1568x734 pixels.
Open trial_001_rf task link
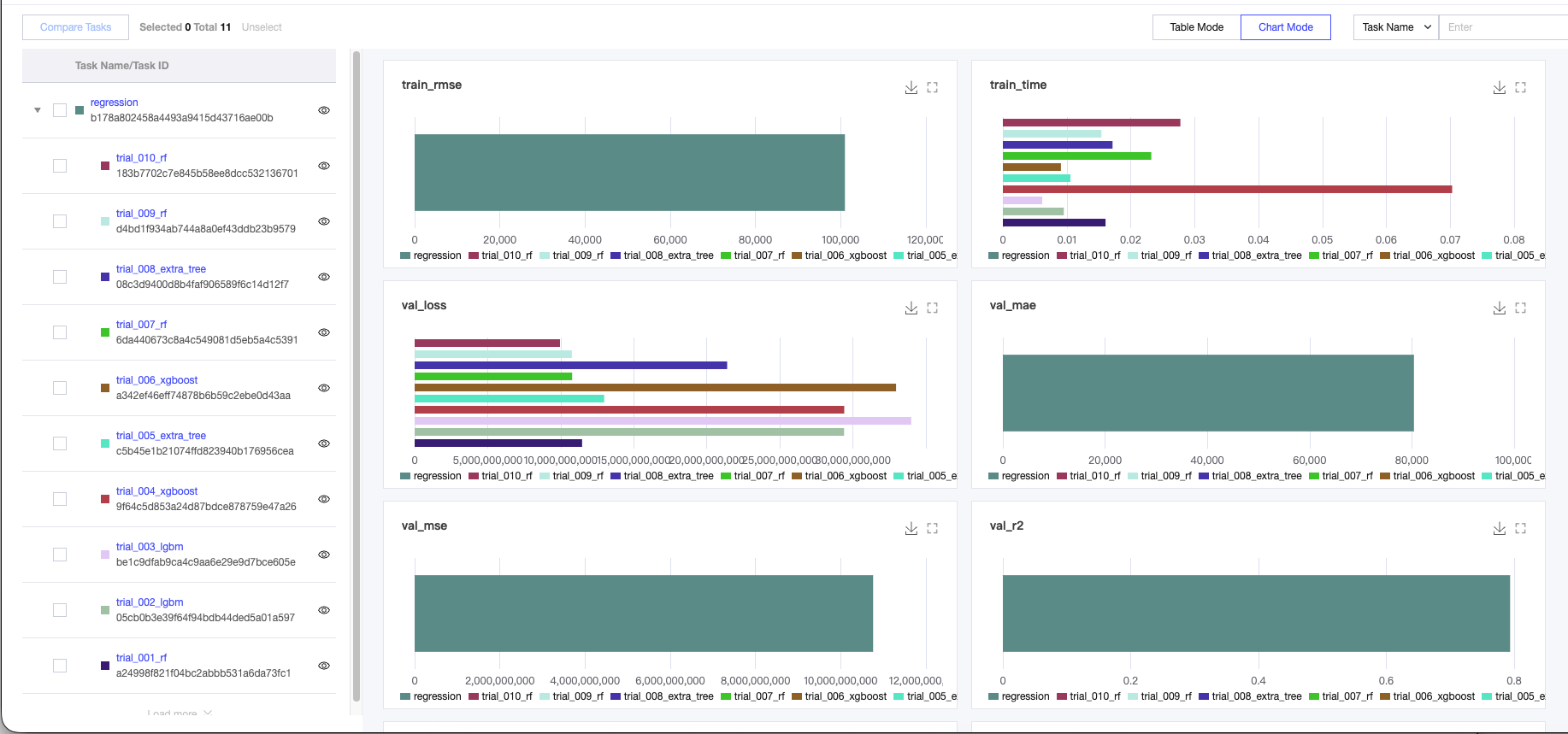[142, 658]
